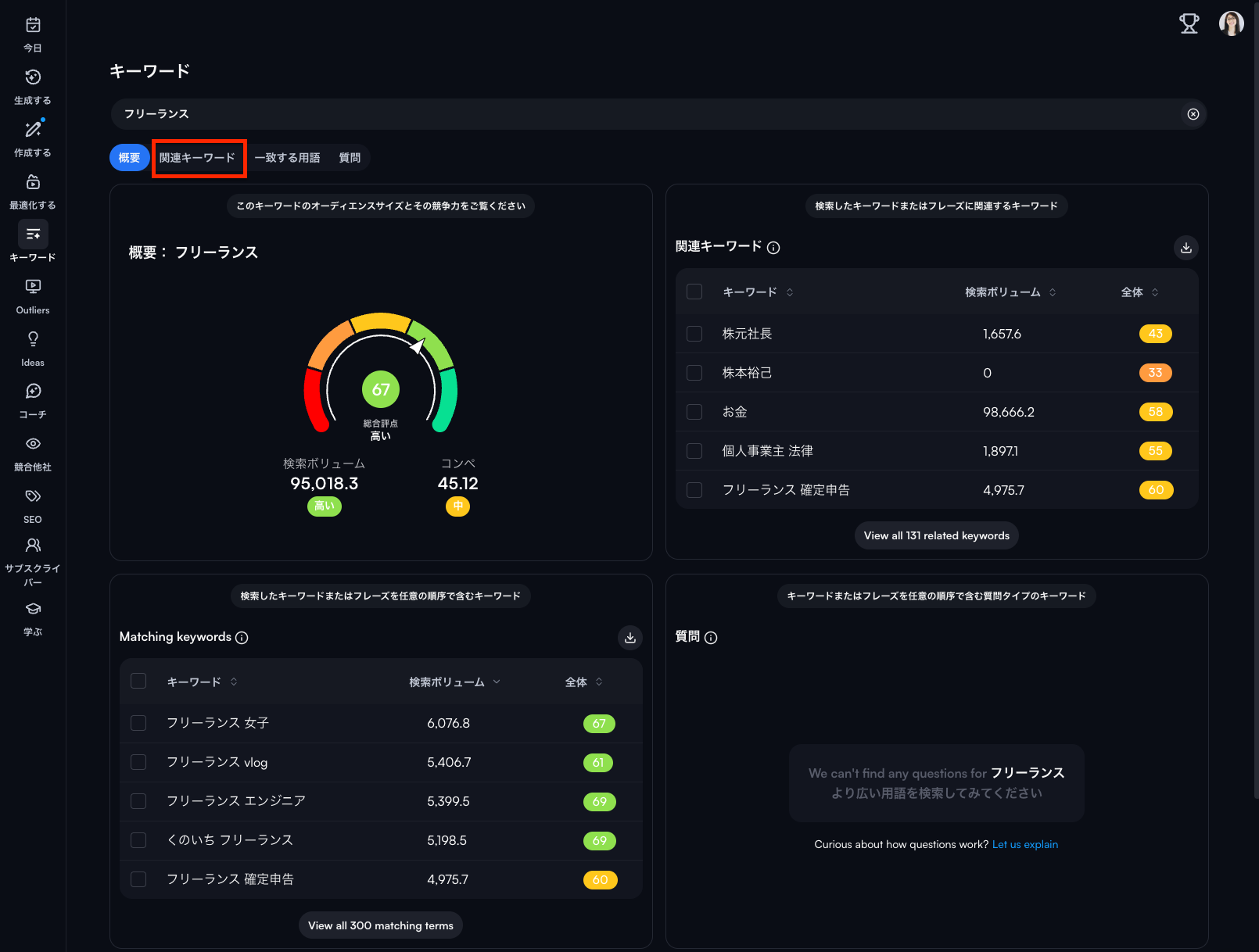Check the フリーランス 女子 row checkbox
1259x952 pixels.
coord(138,723)
